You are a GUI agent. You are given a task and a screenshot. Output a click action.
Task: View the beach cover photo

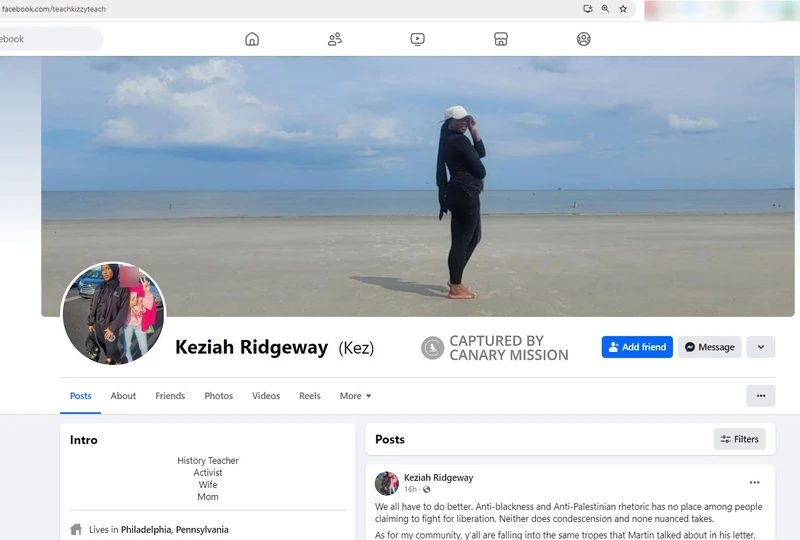point(417,186)
